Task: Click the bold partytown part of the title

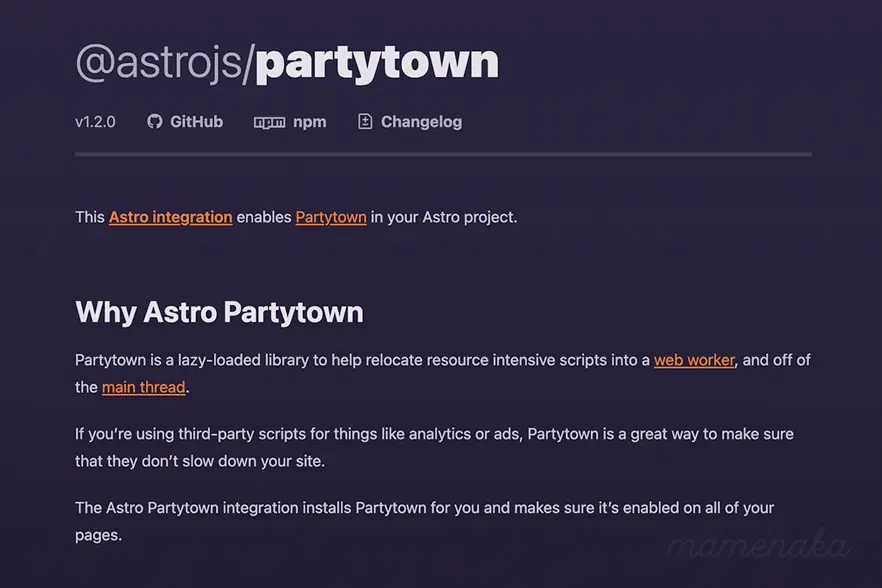Action: pos(377,62)
